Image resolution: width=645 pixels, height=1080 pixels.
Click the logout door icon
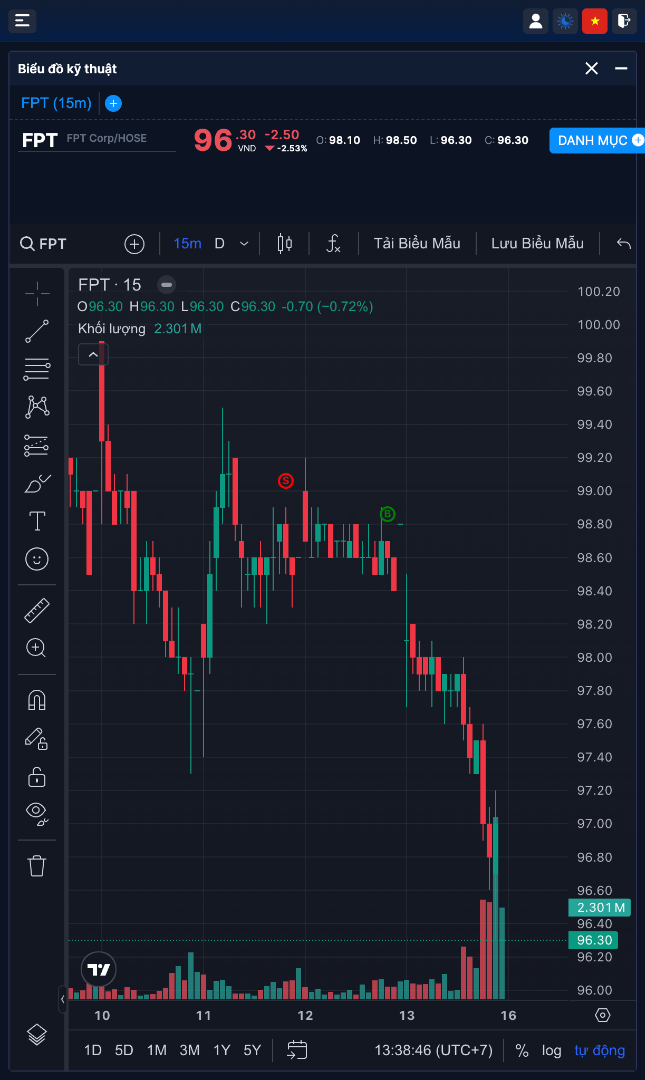coord(624,21)
